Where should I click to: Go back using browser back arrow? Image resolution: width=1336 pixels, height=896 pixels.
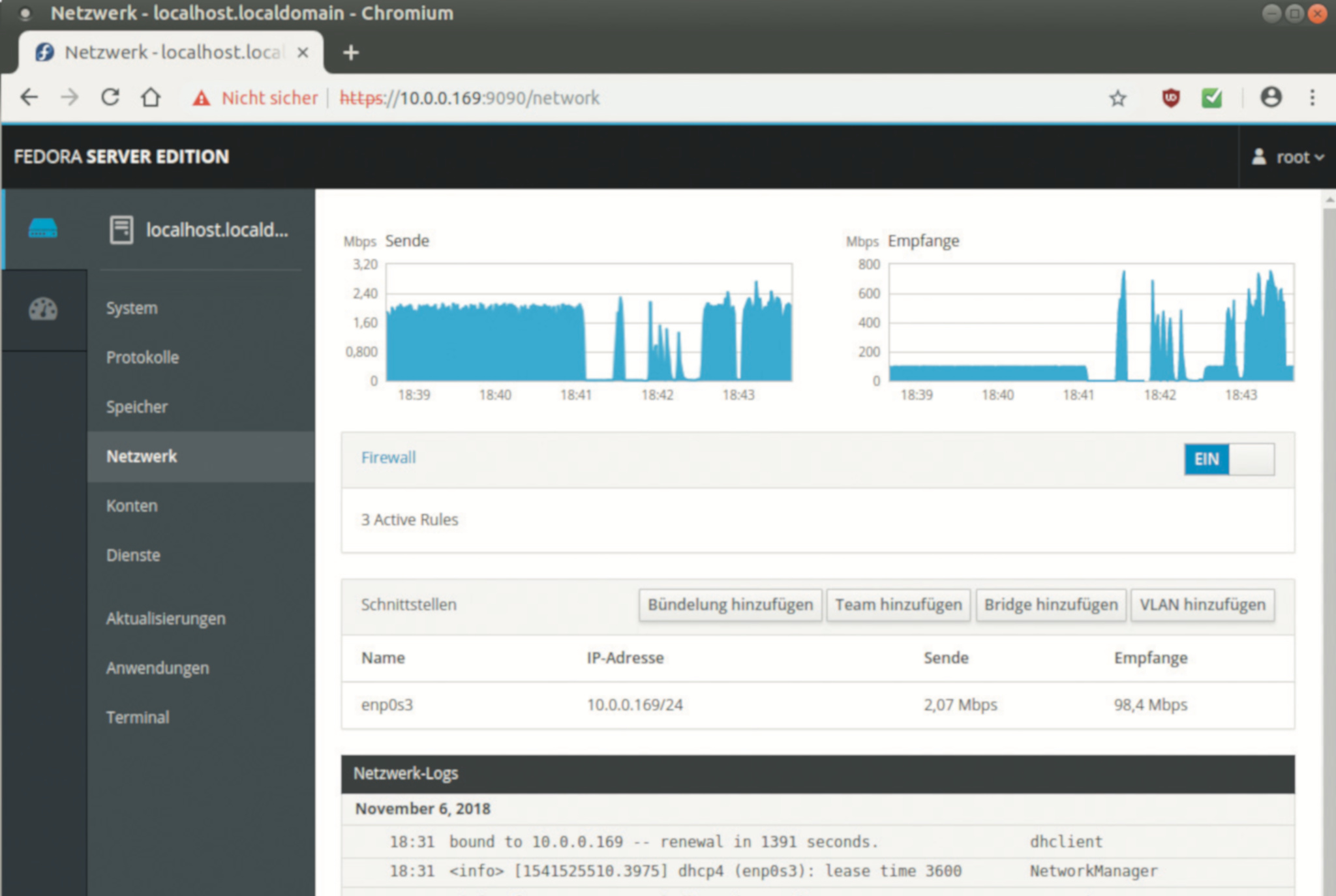click(29, 98)
